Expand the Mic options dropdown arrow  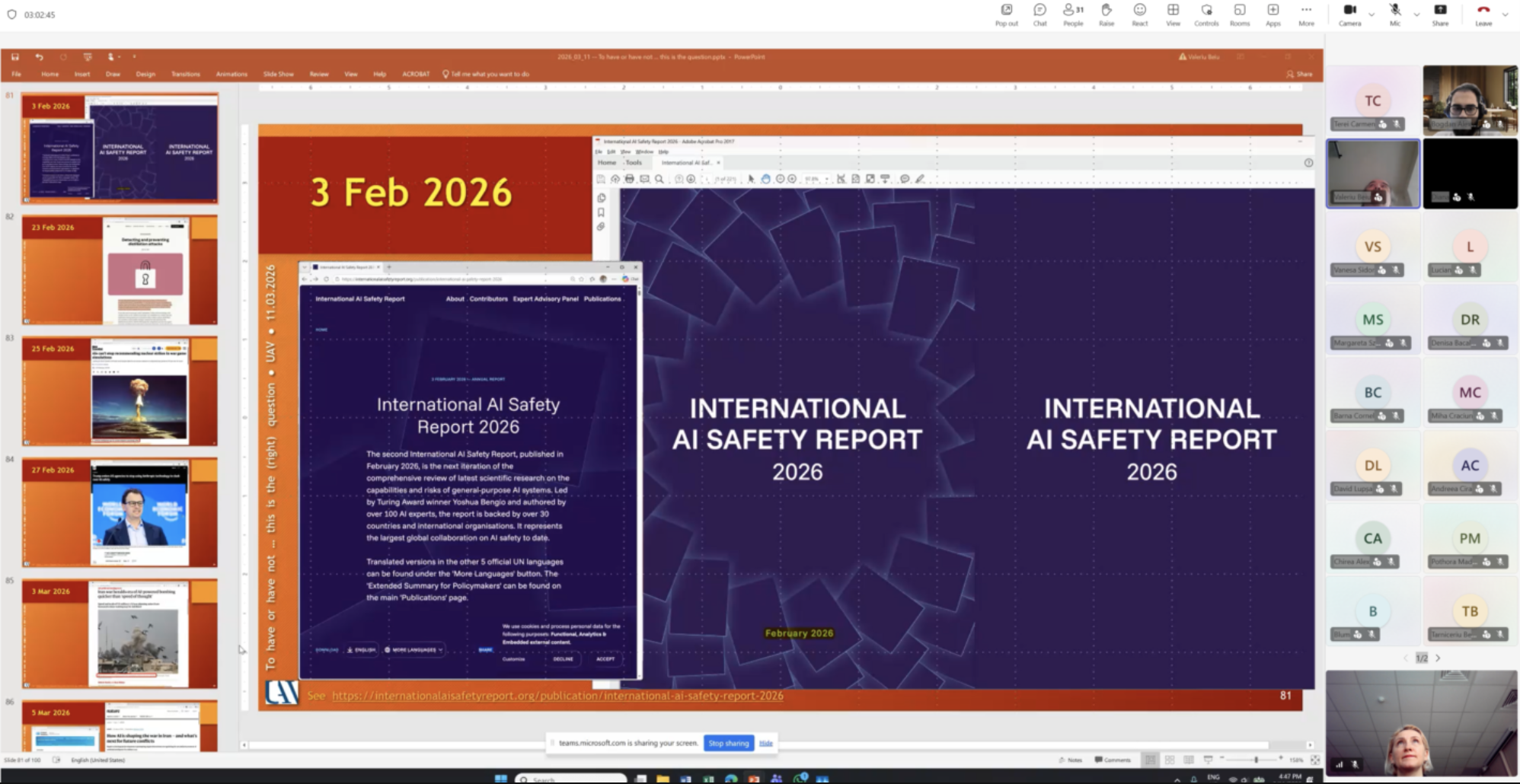[x=1416, y=14]
